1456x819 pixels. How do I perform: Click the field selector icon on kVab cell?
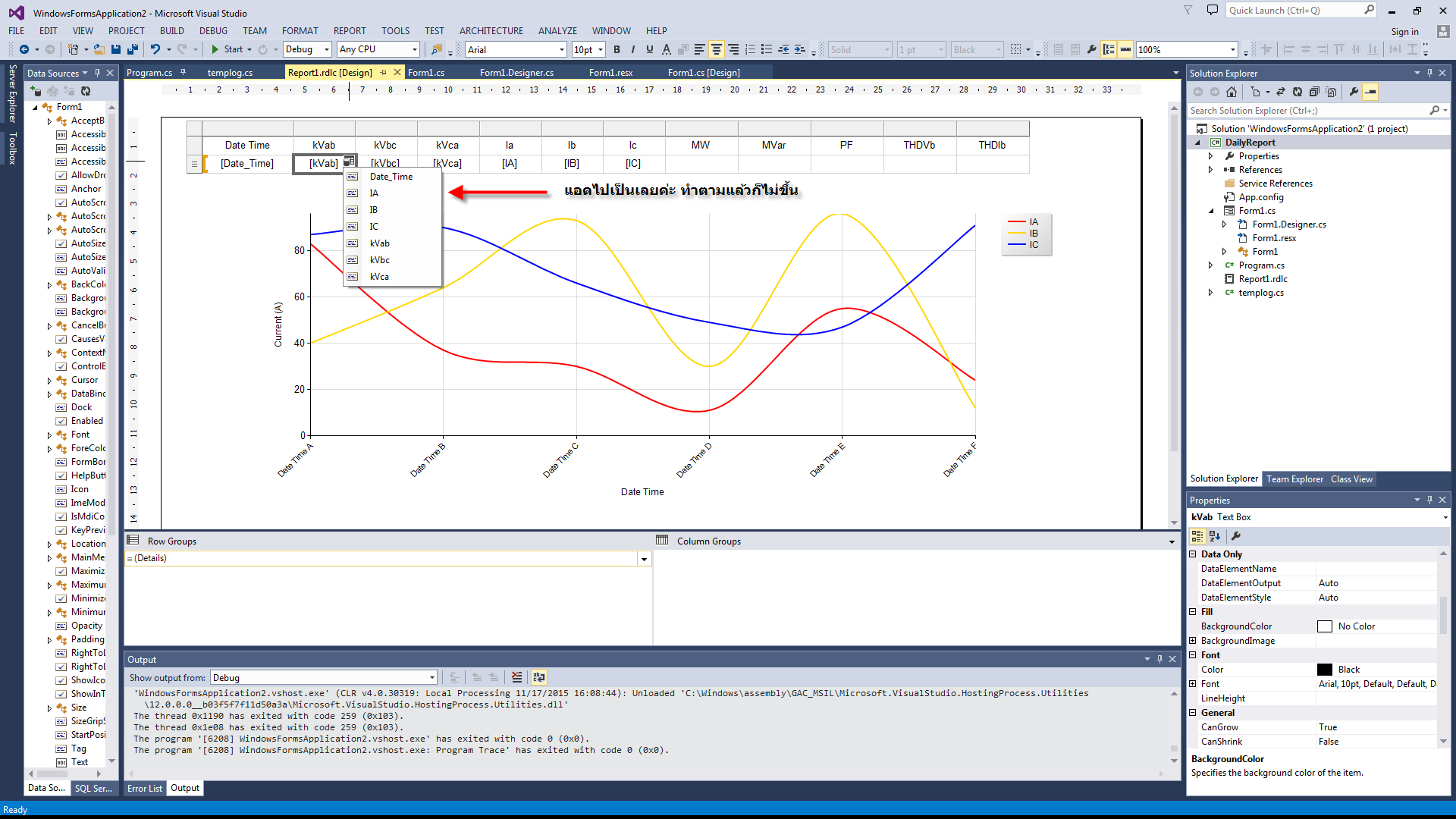[x=349, y=161]
